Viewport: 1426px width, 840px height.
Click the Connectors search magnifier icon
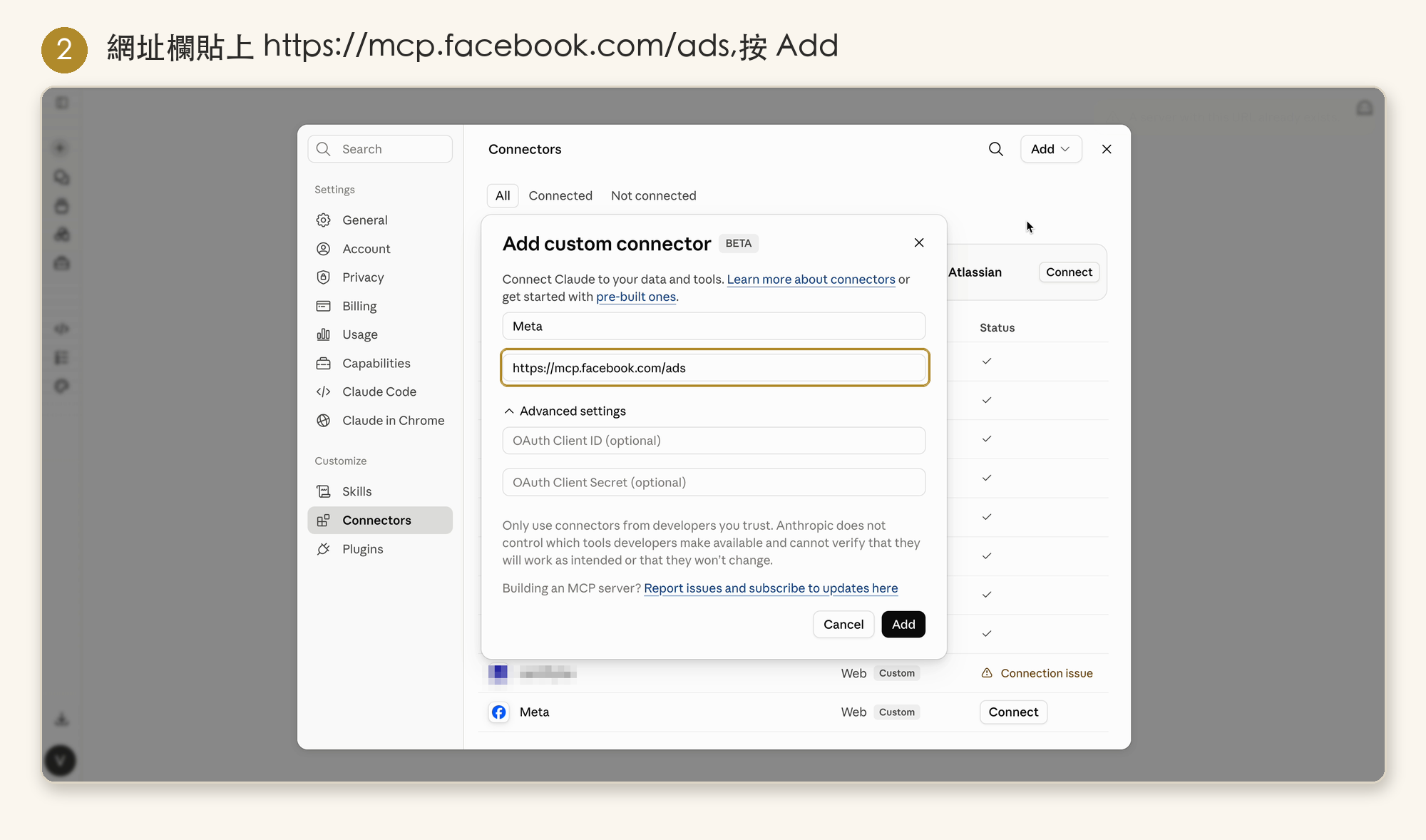(995, 149)
